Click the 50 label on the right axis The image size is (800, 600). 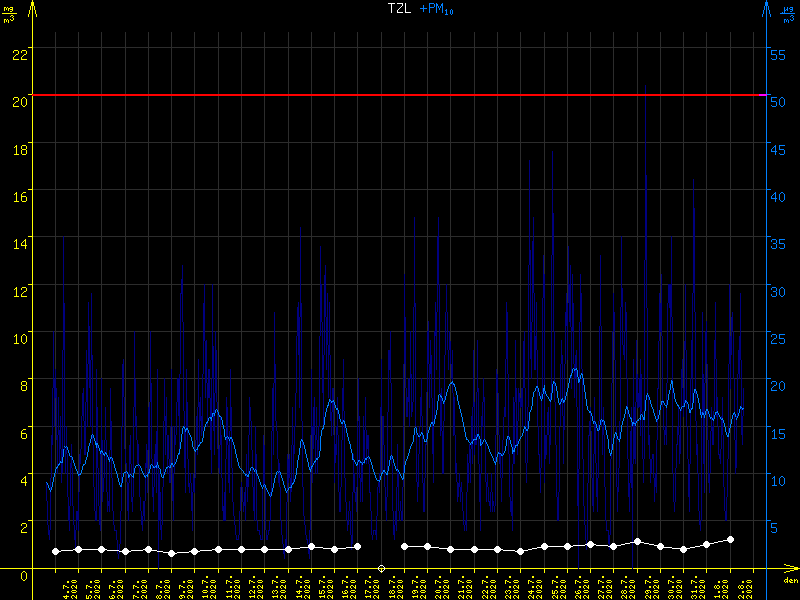(781, 96)
